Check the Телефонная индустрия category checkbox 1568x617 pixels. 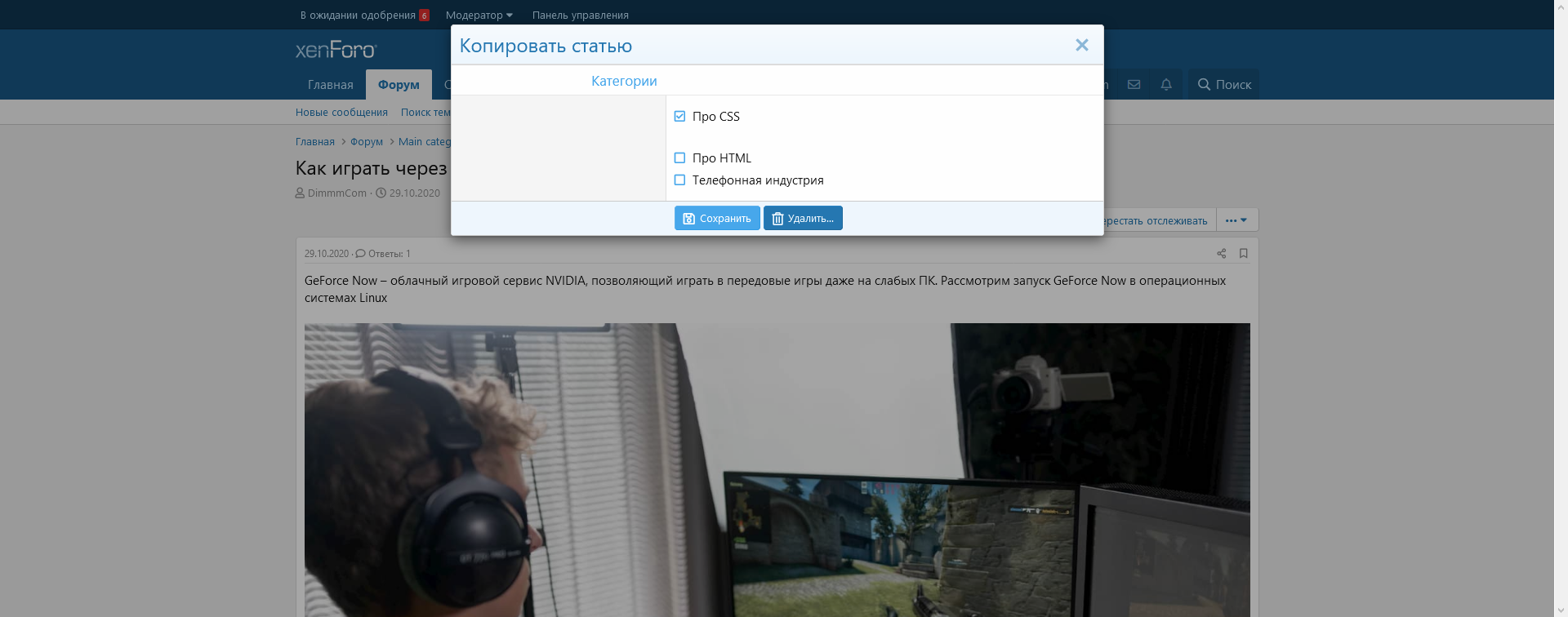(x=679, y=180)
